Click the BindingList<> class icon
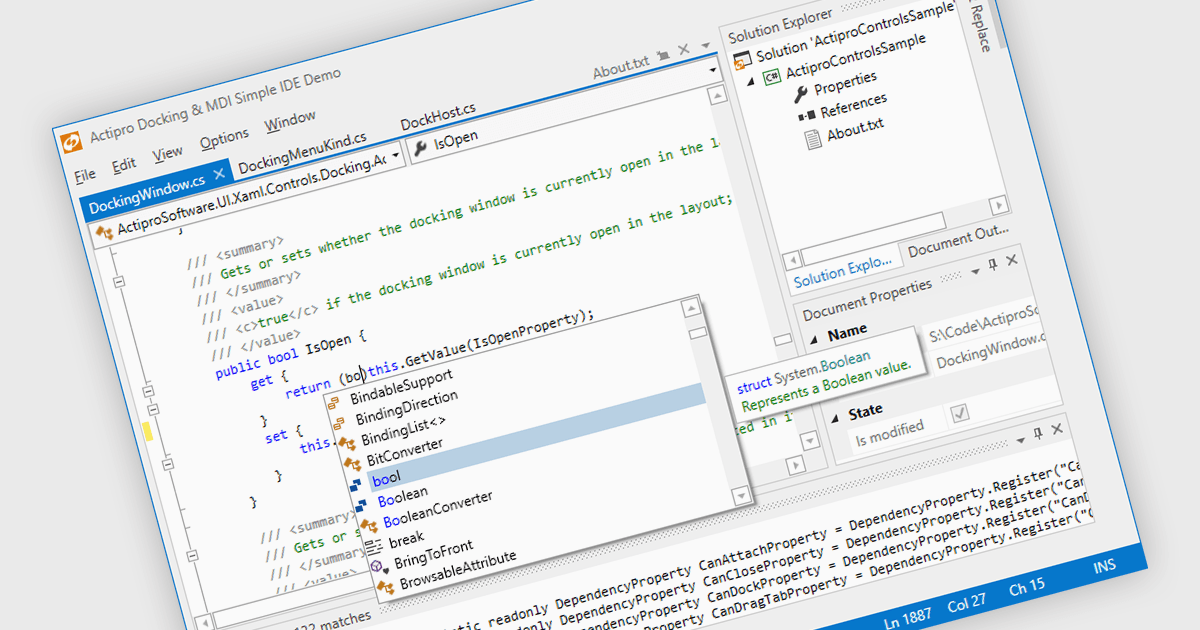This screenshot has height=630, width=1200. pos(346,444)
